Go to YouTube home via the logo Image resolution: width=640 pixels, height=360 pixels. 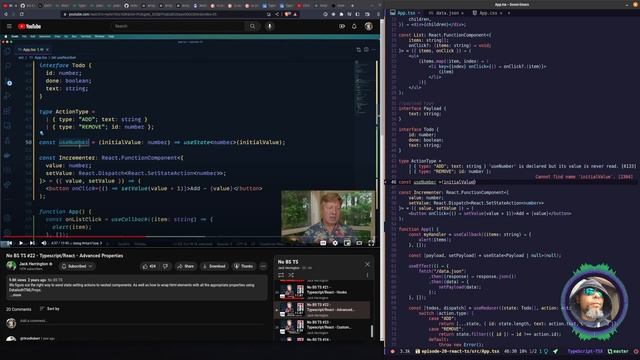(29, 27)
